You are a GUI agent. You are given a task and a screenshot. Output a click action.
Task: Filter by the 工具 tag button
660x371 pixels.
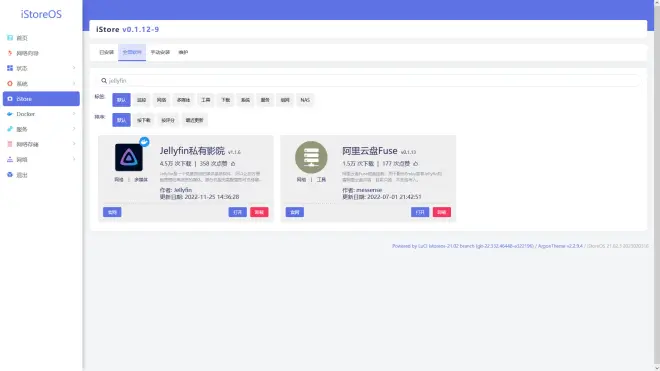click(205, 100)
